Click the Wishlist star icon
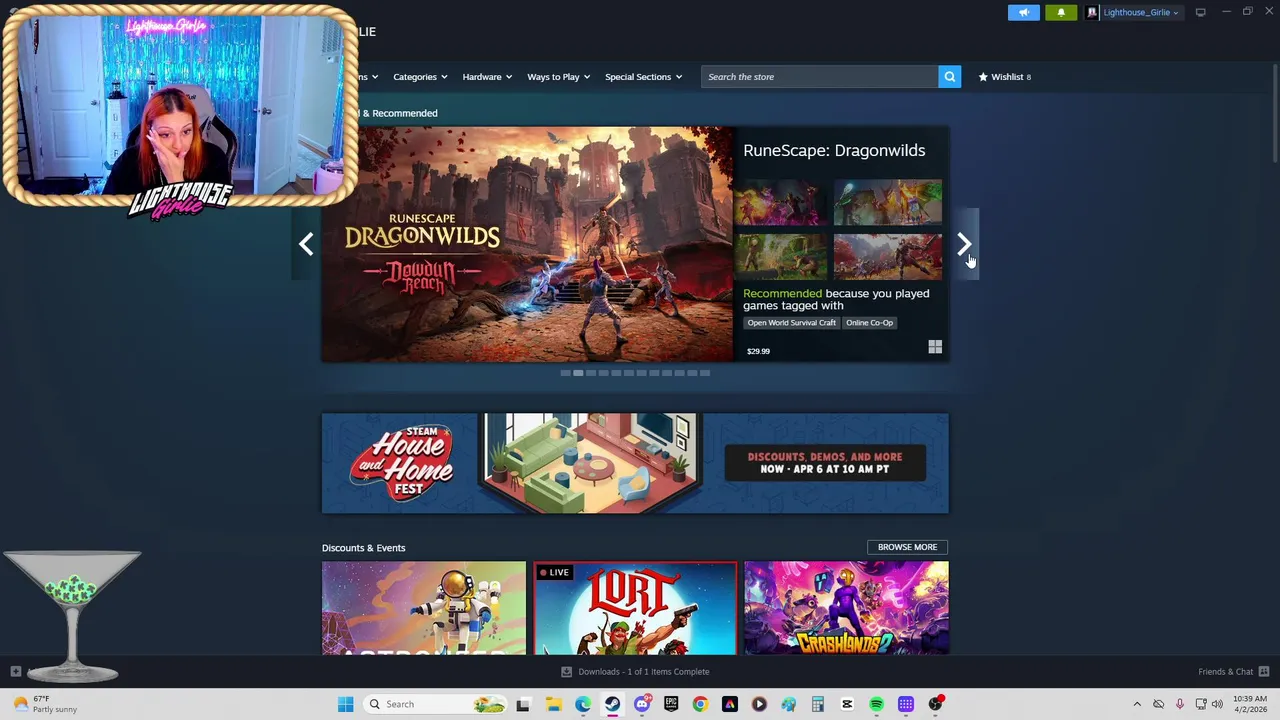 [983, 76]
